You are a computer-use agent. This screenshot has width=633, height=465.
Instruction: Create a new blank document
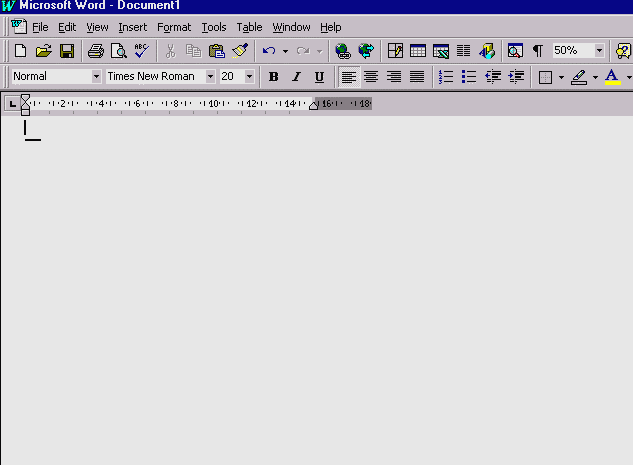tap(20, 50)
